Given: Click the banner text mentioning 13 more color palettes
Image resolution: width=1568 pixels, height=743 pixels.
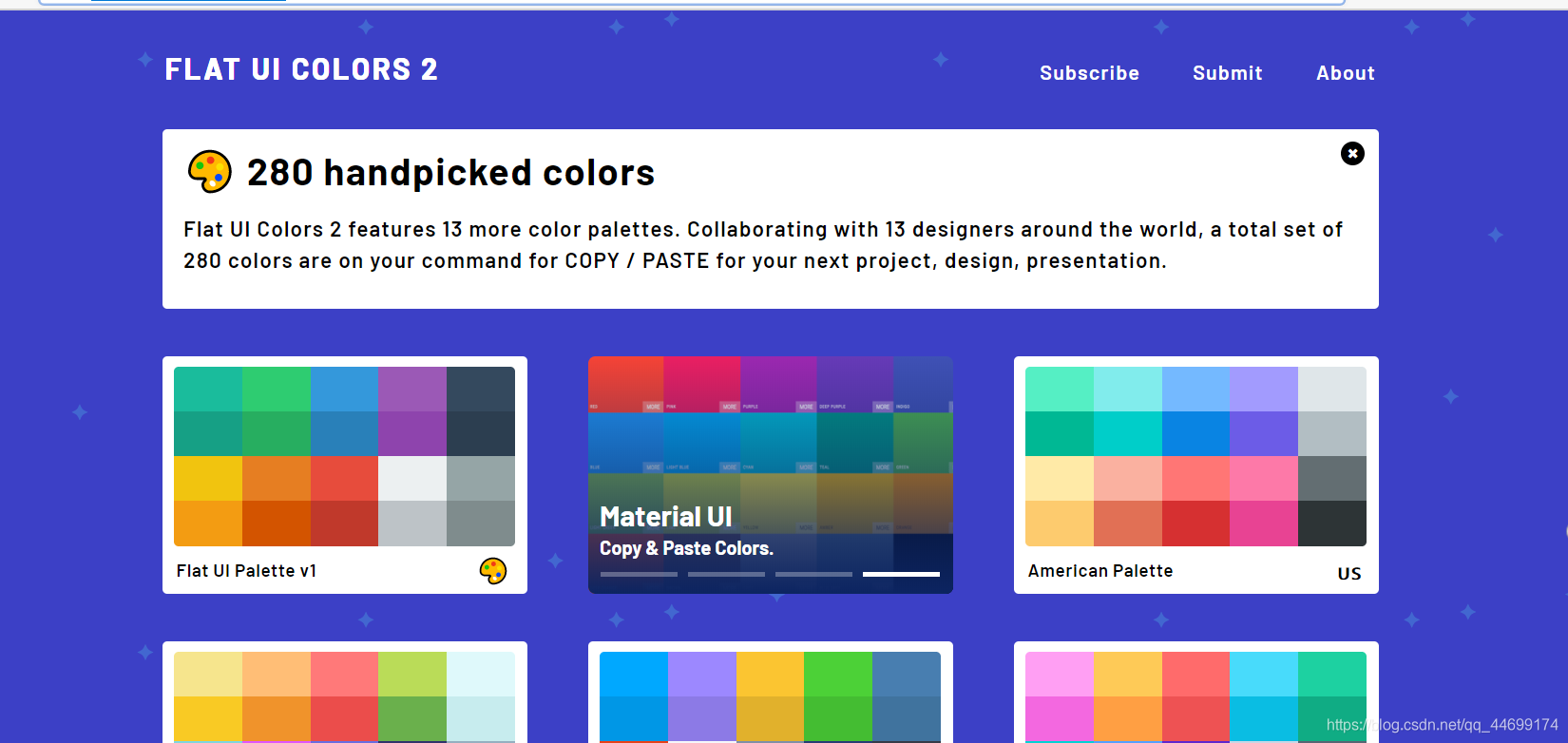Looking at the screenshot, I should click(763, 245).
